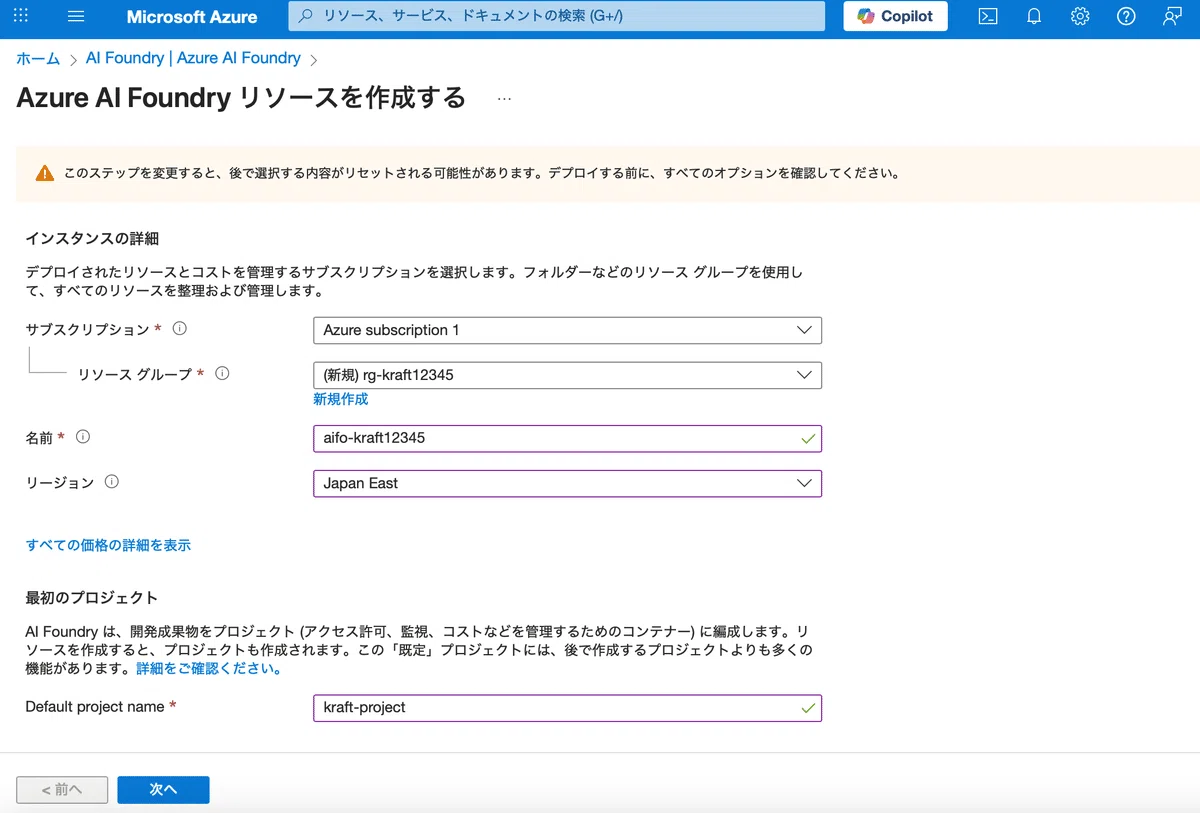This screenshot has height=813, width=1200.
Task: Launch Cloud Shell terminal icon
Action: [x=988, y=16]
